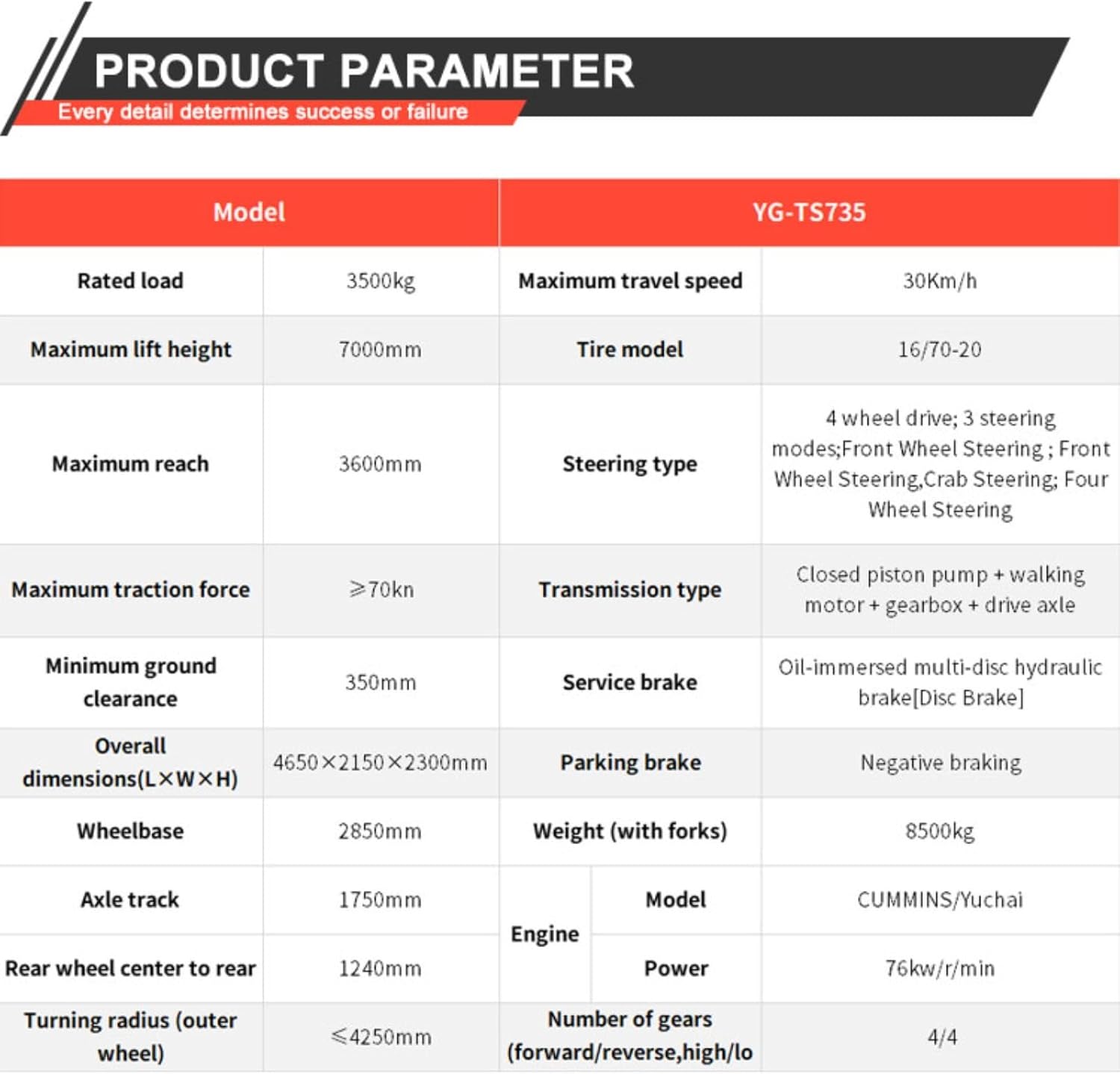Screen dimensions: 1120x1074
Task: Click the Maximum traction force label
Action: click(131, 590)
